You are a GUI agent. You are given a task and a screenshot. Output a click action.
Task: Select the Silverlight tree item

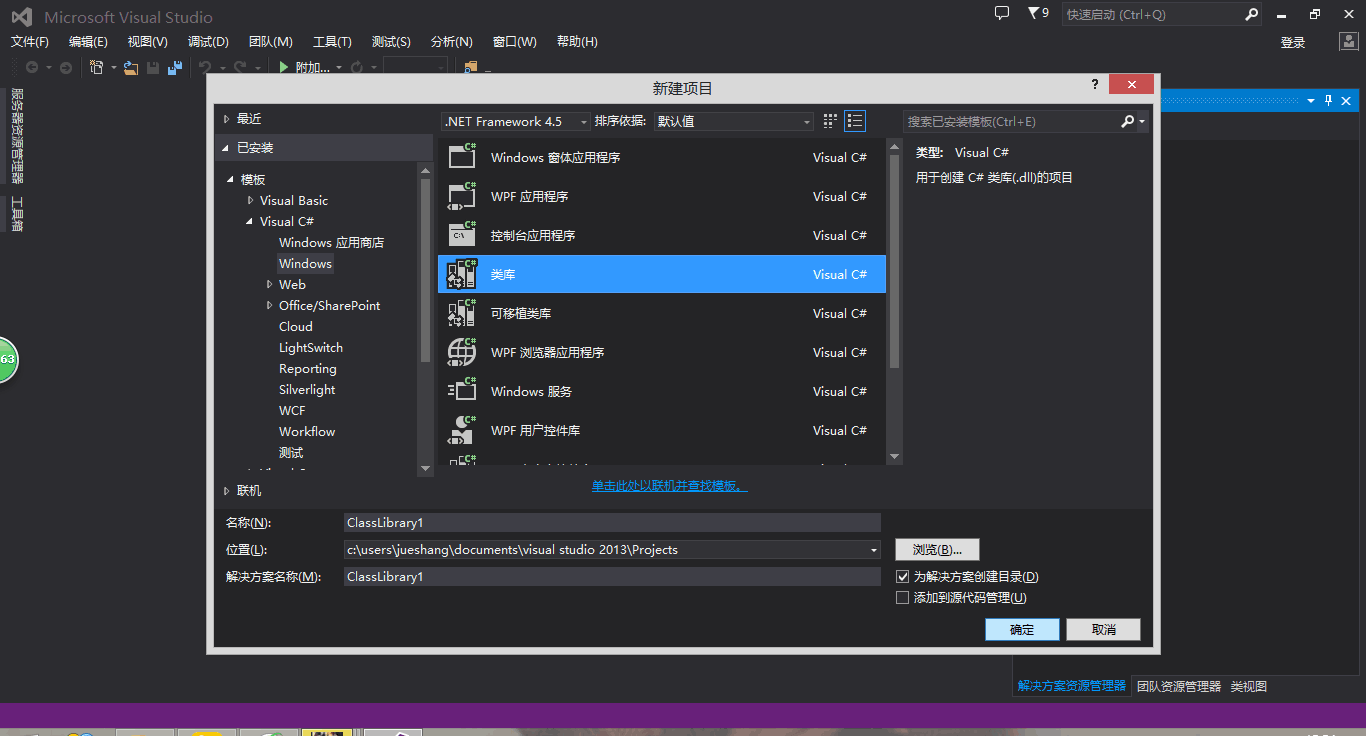[307, 389]
